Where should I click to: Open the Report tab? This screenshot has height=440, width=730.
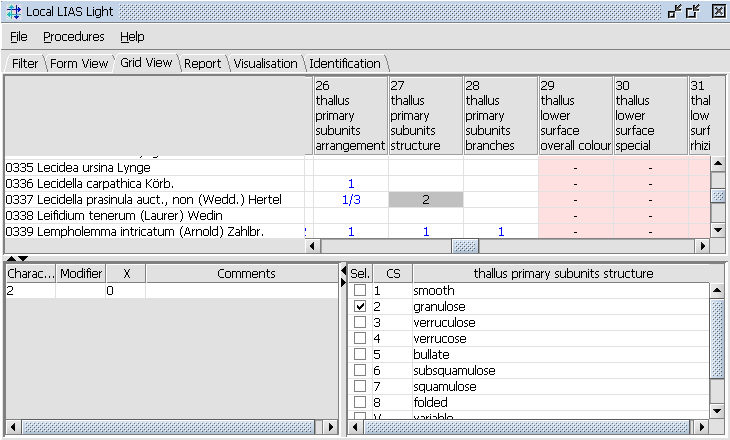(203, 63)
